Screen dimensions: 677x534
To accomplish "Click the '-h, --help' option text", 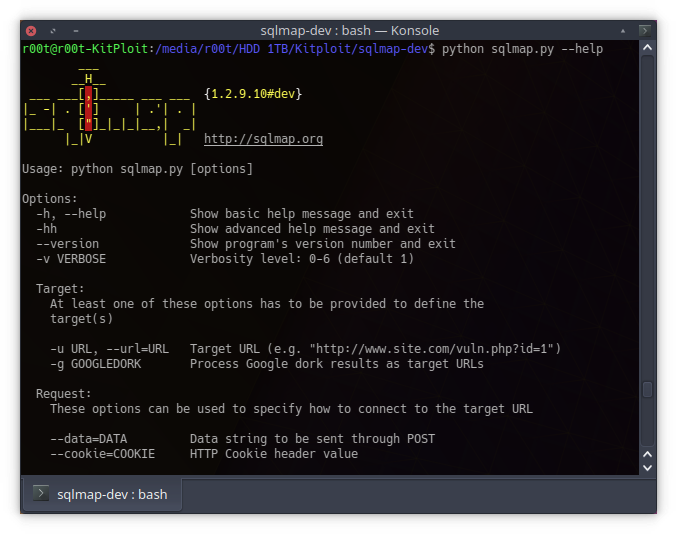I will click(71, 214).
